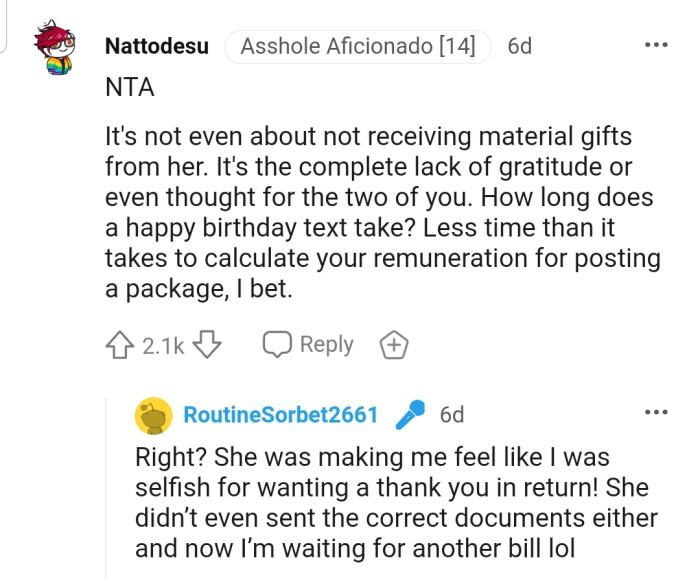Click the award plus icon

click(395, 346)
